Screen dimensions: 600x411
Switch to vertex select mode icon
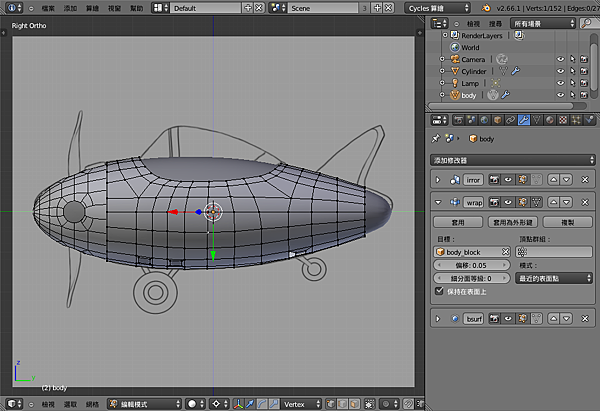tap(331, 404)
